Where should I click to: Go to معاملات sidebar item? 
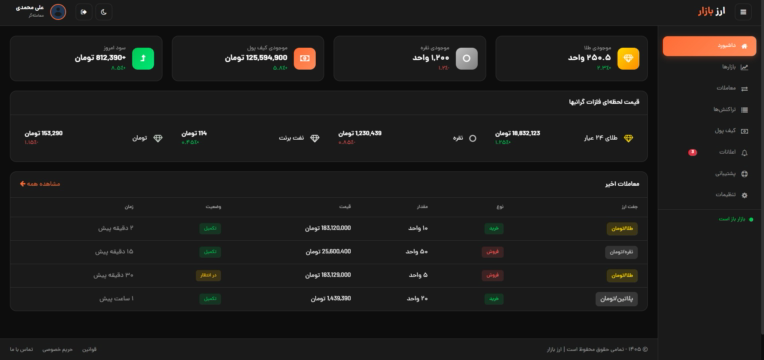[x=709, y=88]
